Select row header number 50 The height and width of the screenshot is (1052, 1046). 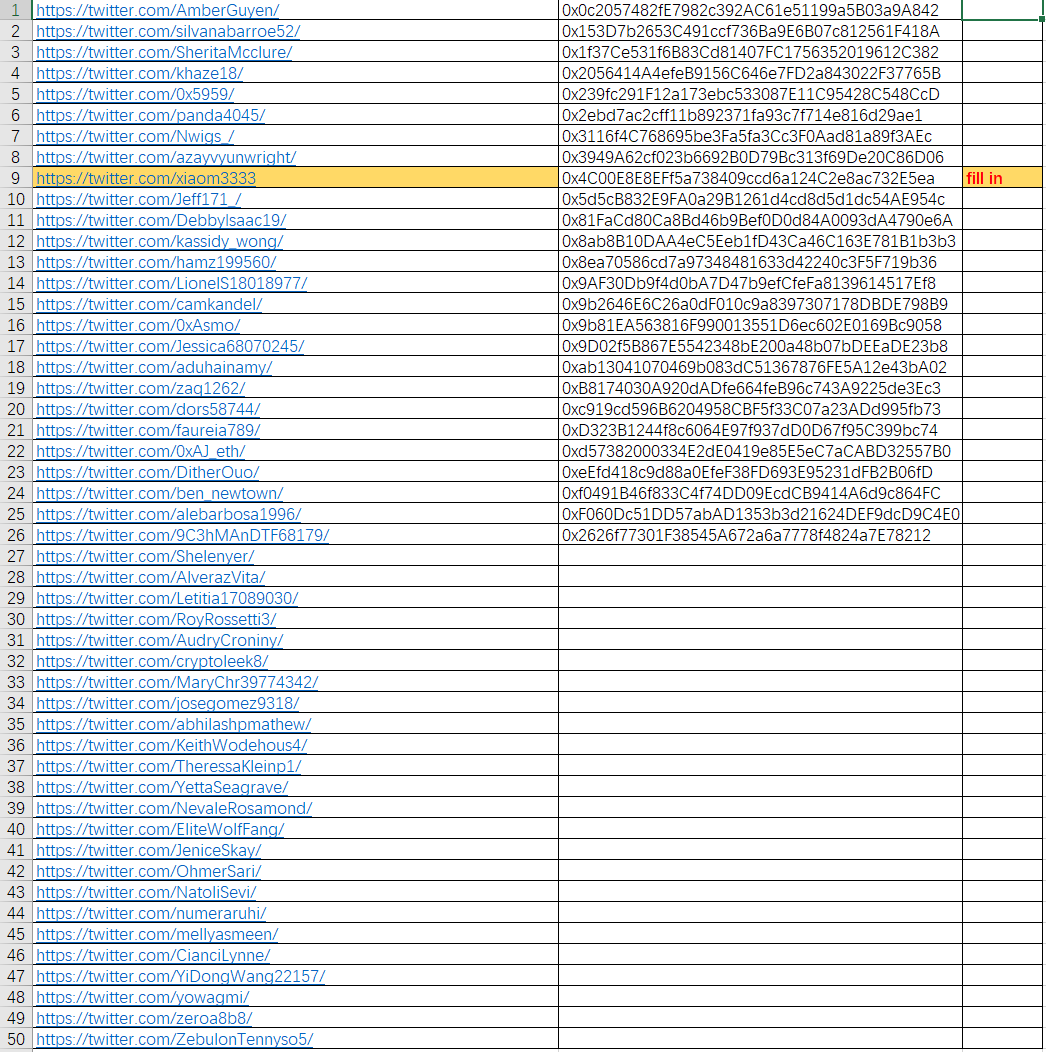click(15, 1039)
